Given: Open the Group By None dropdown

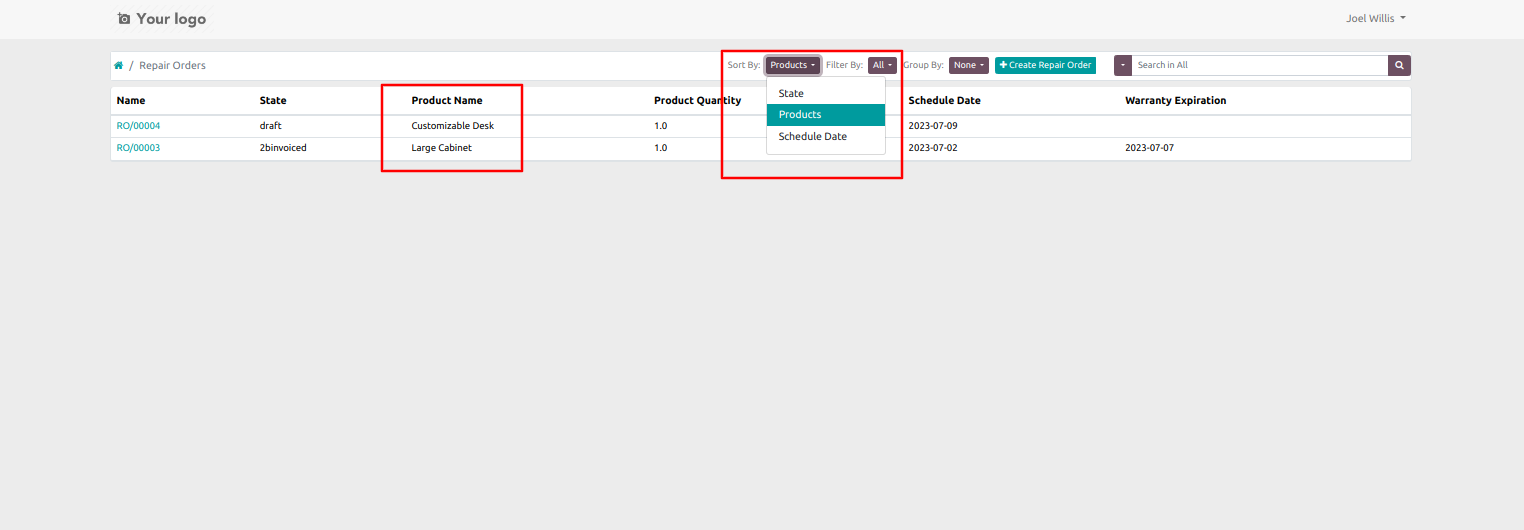Looking at the screenshot, I should pyautogui.click(x=969, y=65).
